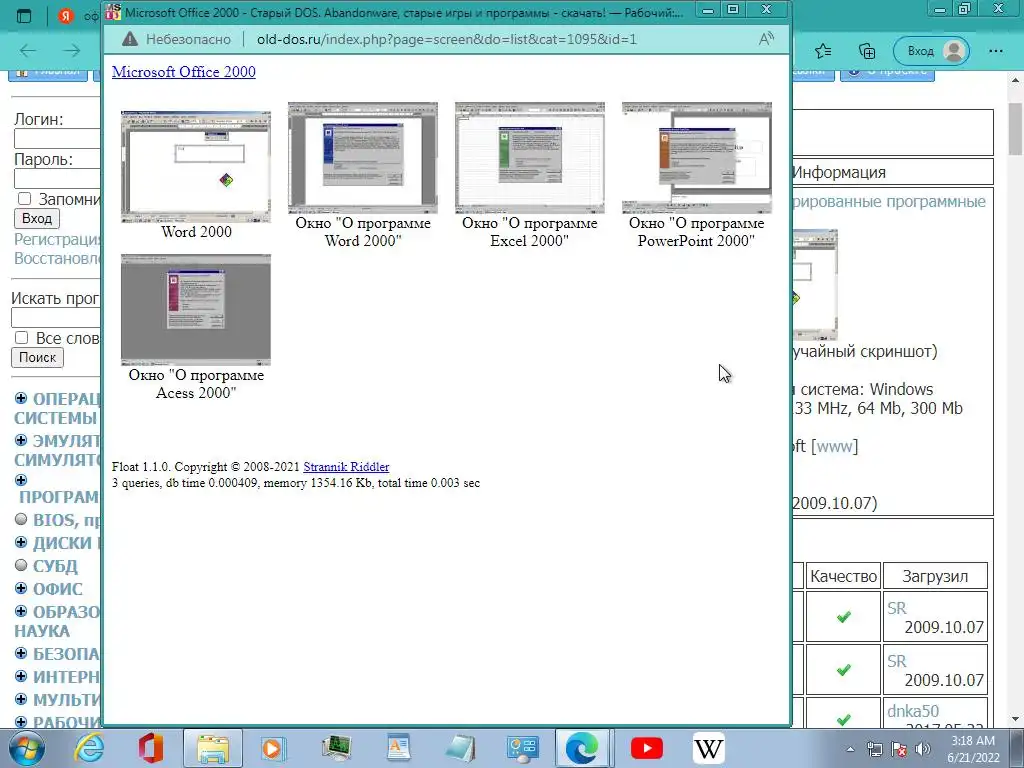This screenshot has height=768, width=1024.
Task: Open Windows Explorer folder on taskbar
Action: 213,748
